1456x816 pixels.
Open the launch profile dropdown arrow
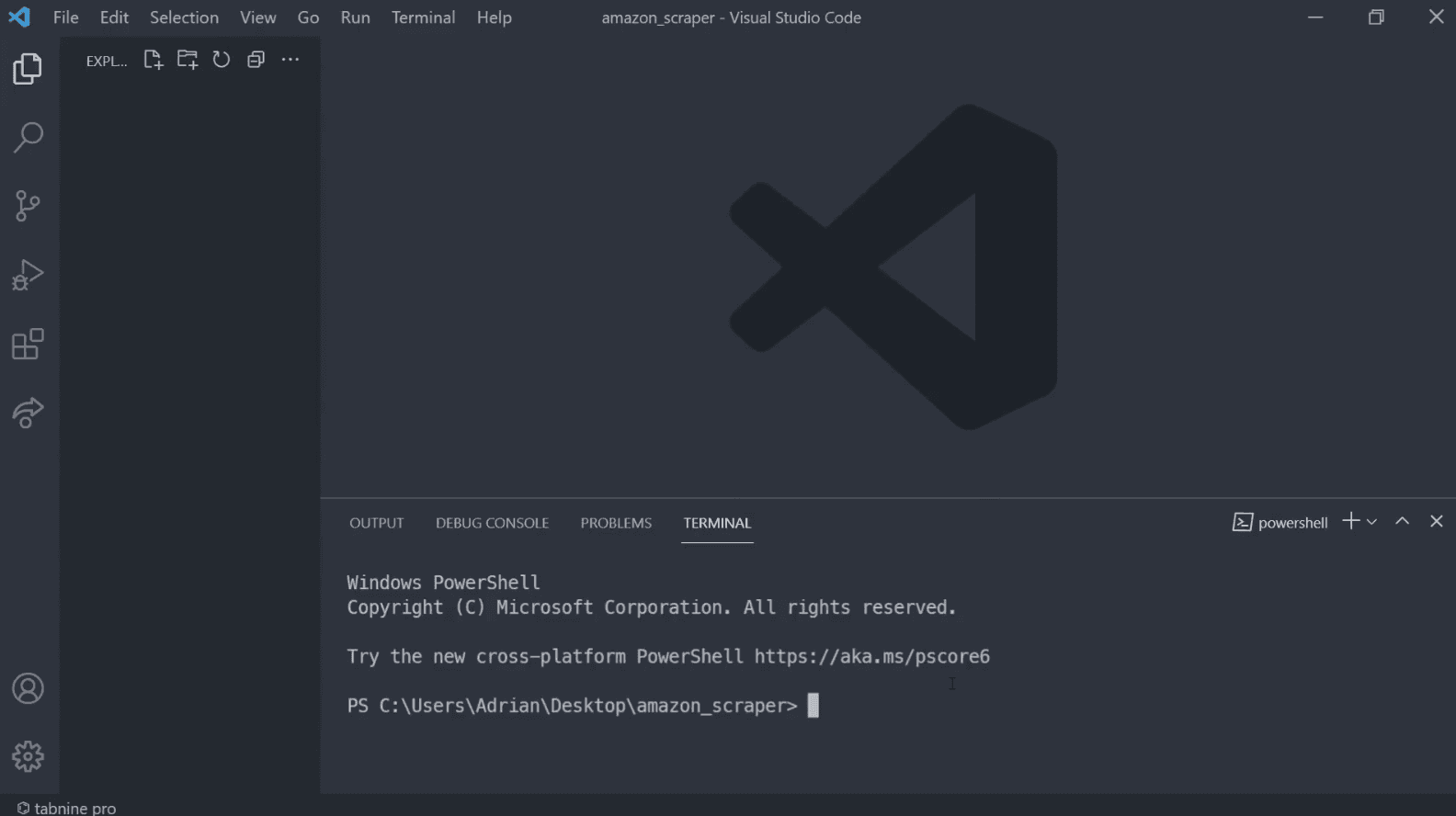pos(1371,522)
